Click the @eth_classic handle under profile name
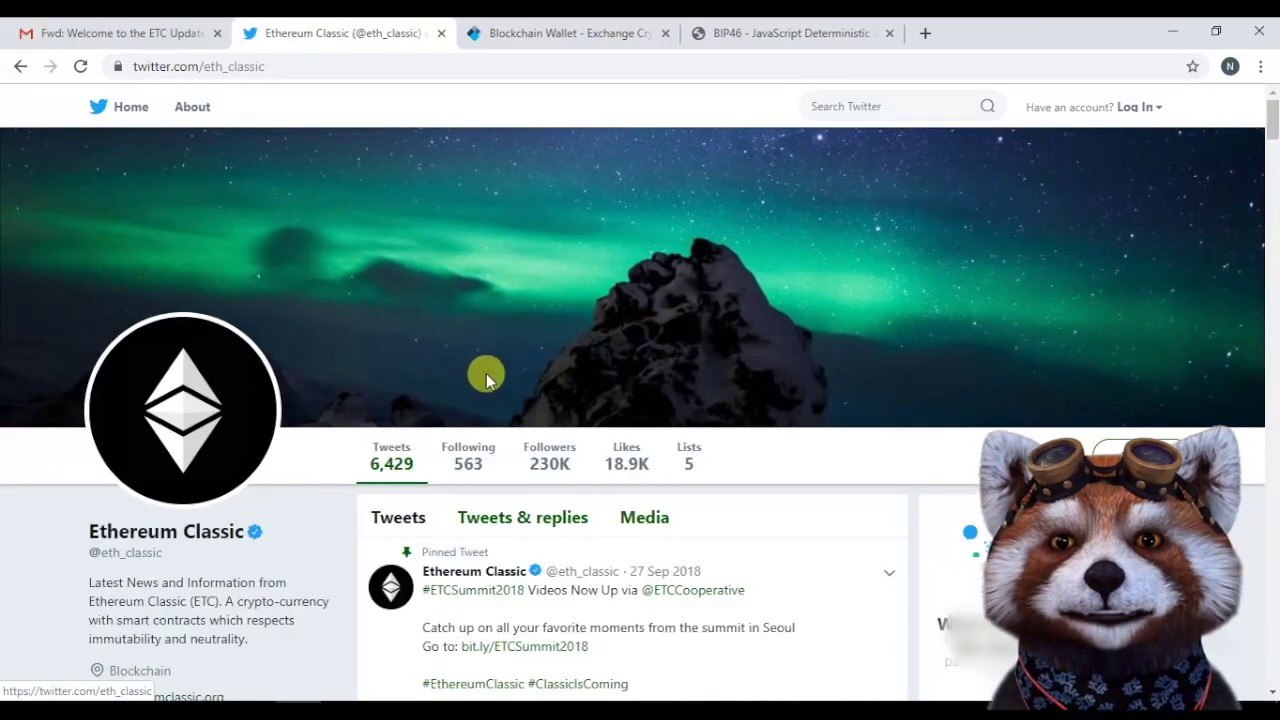 125,552
